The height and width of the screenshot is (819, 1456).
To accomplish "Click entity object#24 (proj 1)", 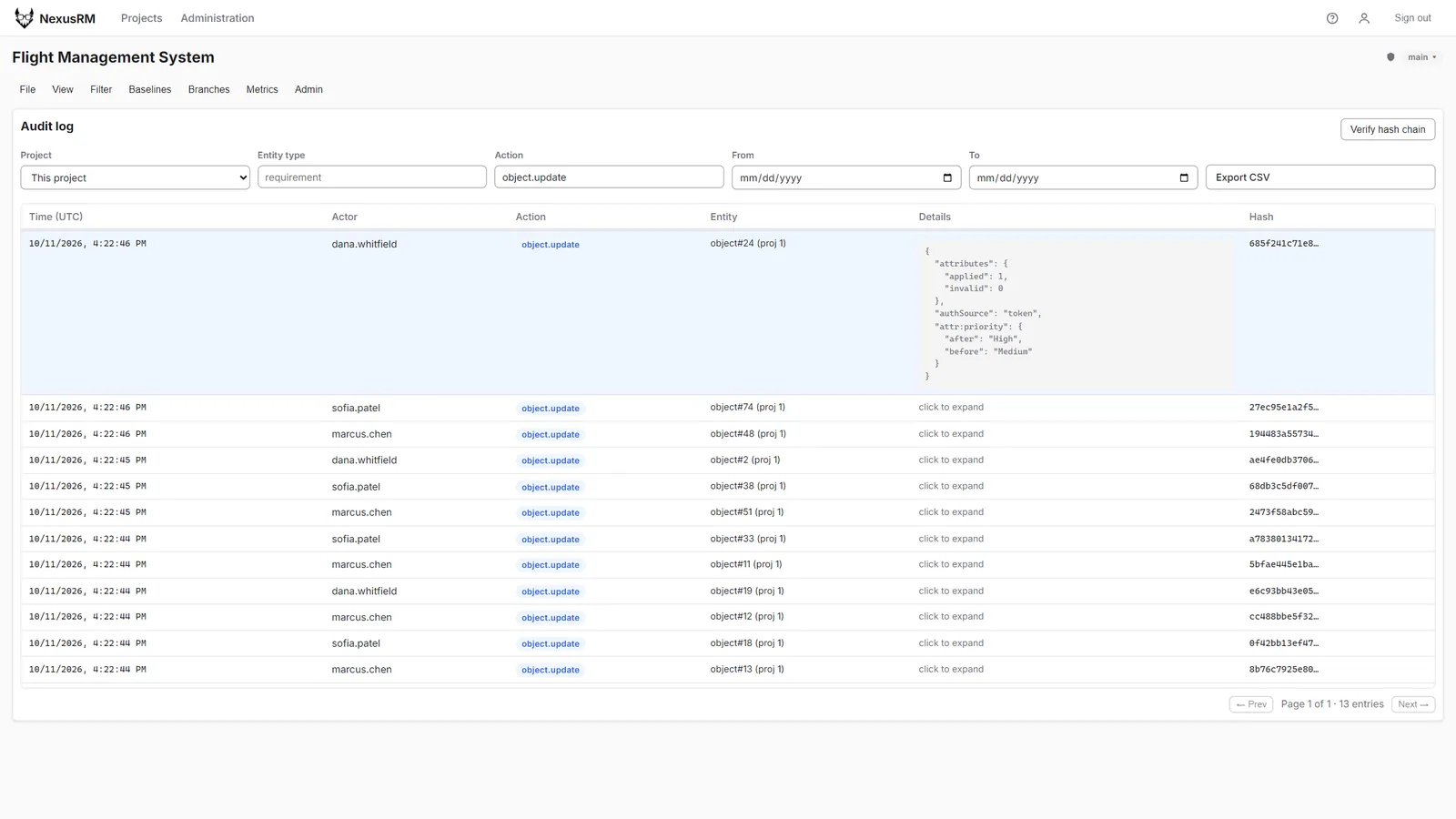I will click(748, 244).
